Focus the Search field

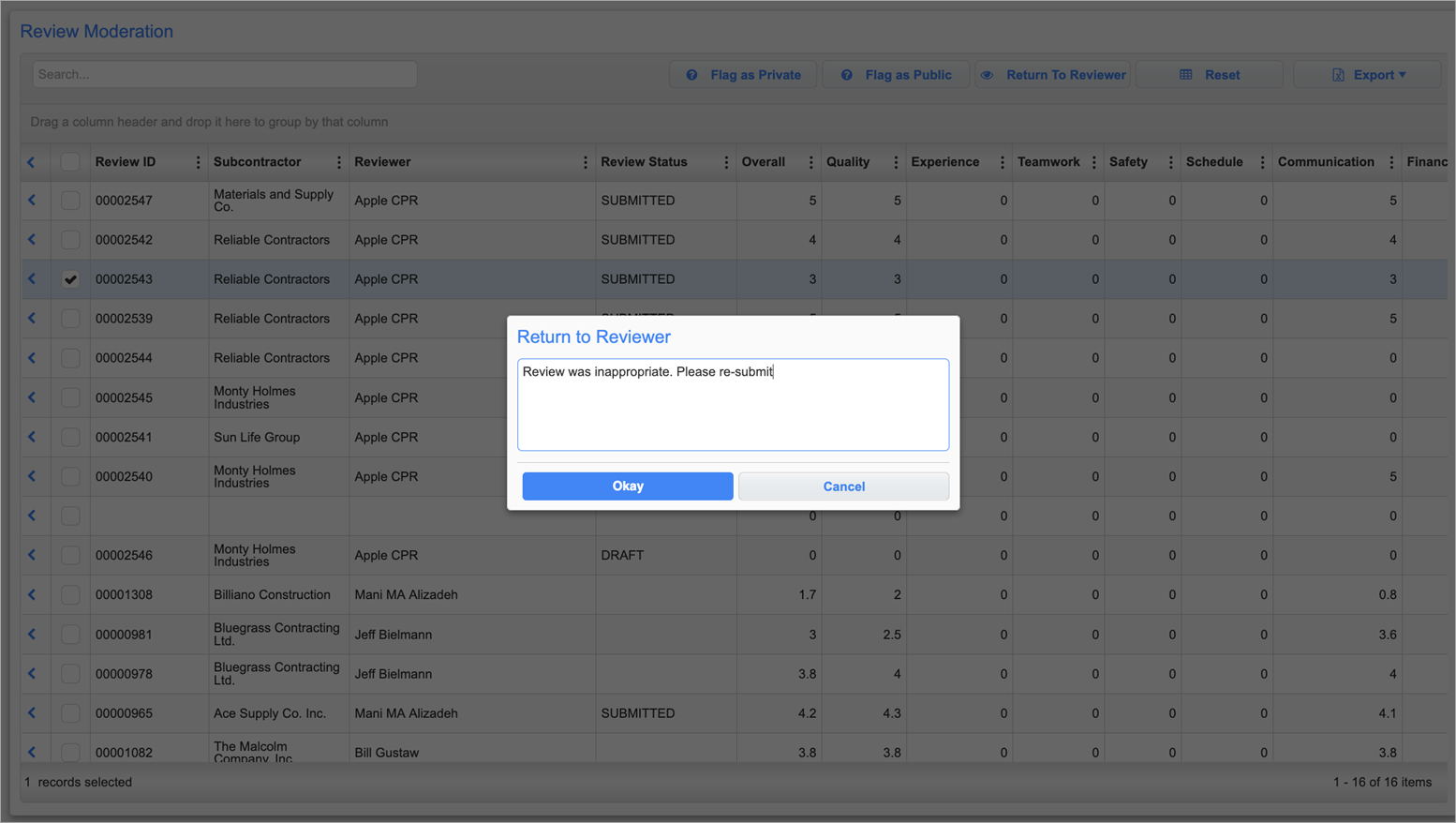(x=225, y=74)
